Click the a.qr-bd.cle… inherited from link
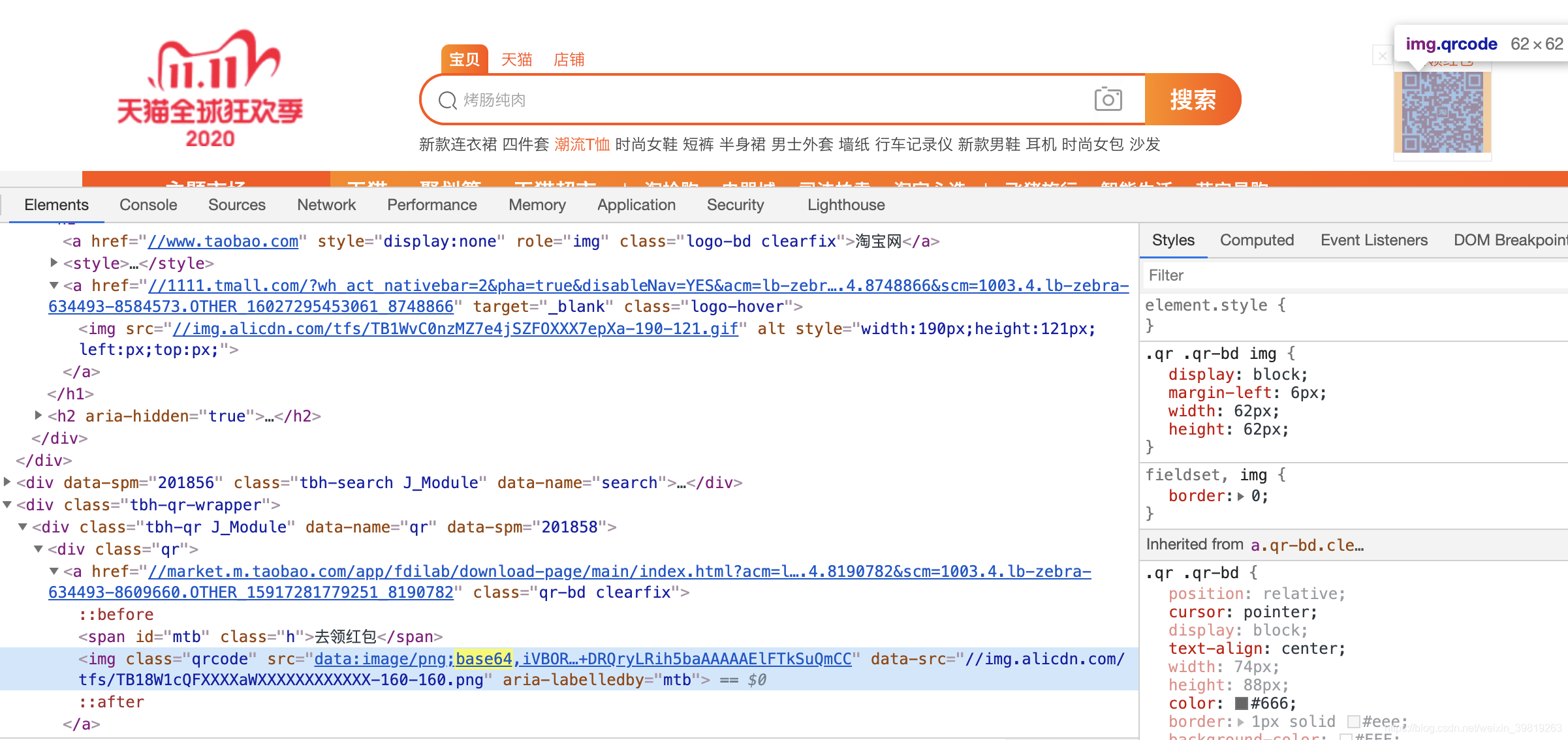Screen dimensions: 1568x740 tap(1307, 545)
